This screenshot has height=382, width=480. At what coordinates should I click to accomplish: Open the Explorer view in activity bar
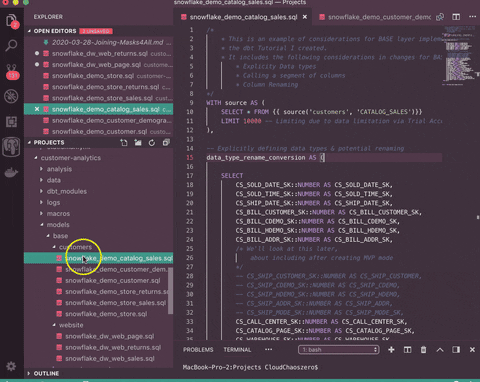pyautogui.click(x=12, y=21)
